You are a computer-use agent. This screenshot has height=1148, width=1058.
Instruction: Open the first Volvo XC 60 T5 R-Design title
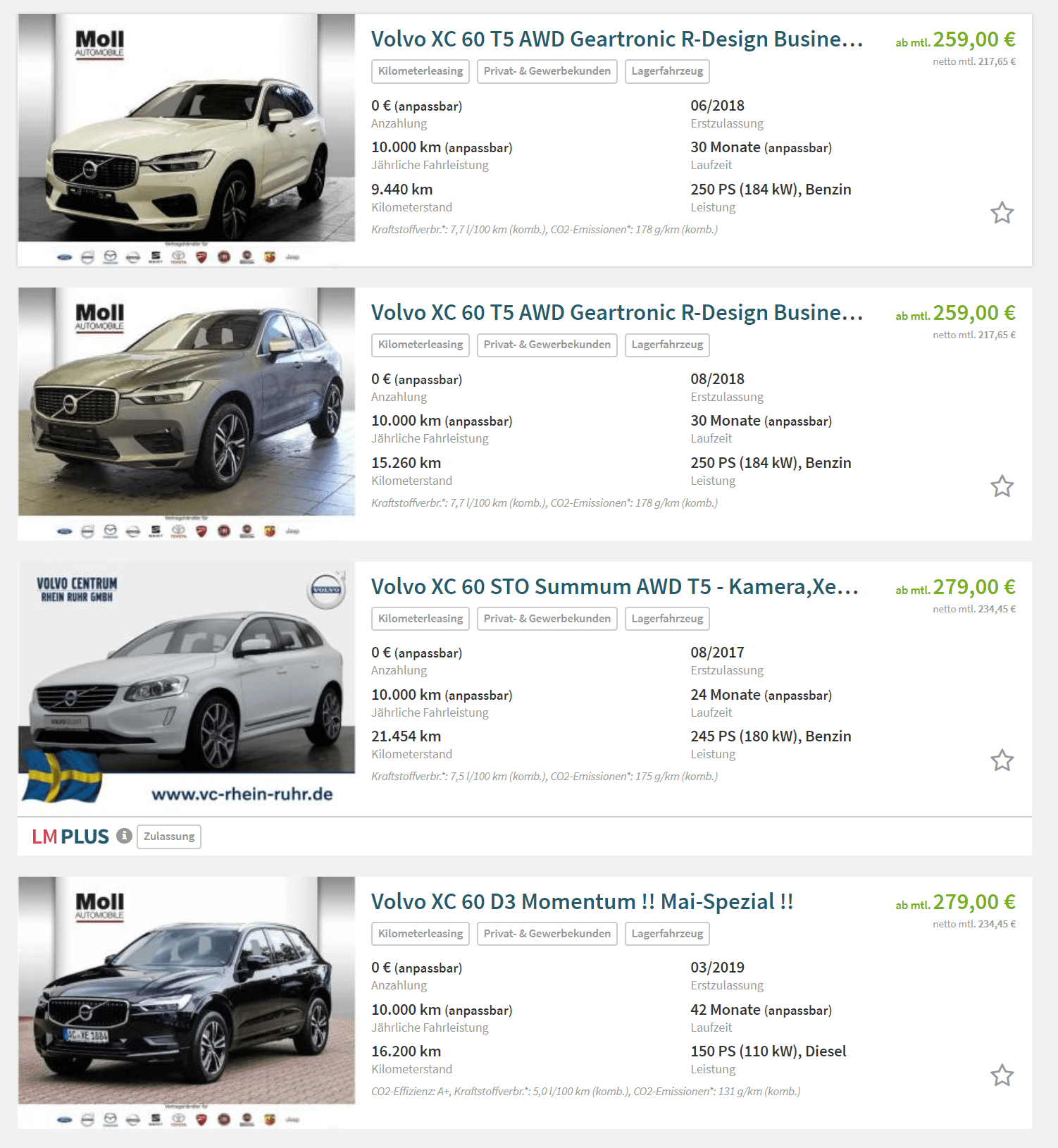[617, 39]
